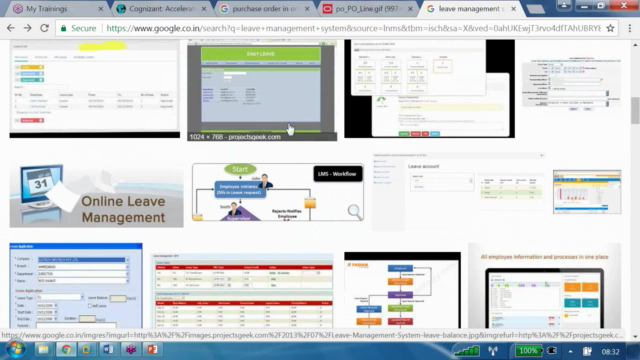
Task: Go forward using the browser forward arrow
Action: [x=27, y=28]
